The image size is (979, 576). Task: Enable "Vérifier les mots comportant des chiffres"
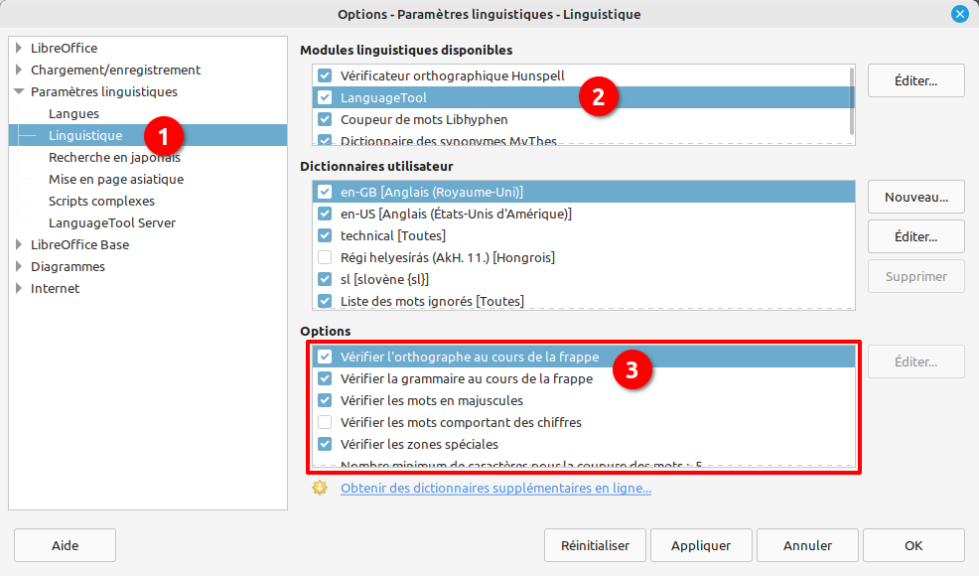point(326,422)
